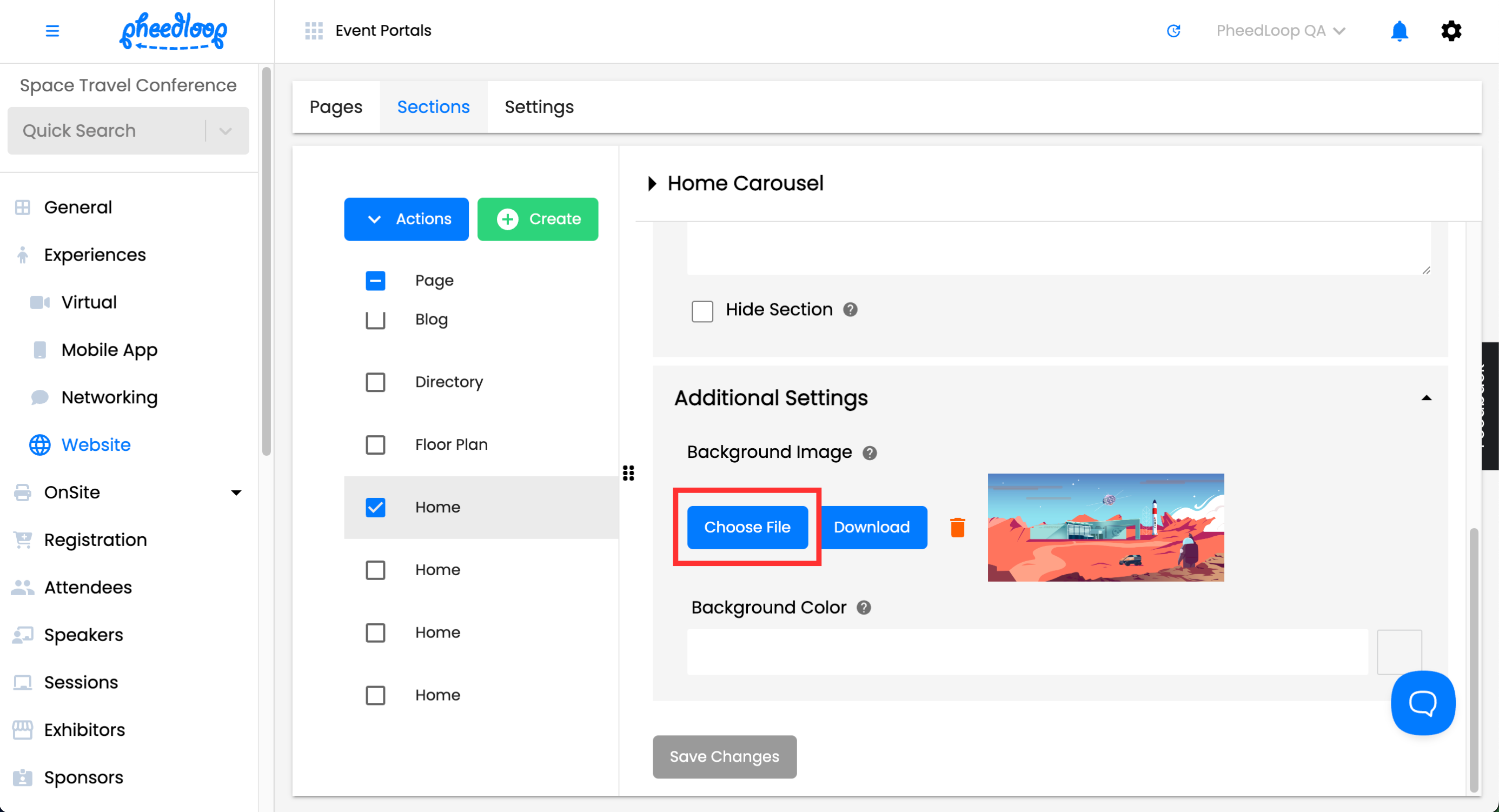Click Background Image help question mark
The width and height of the screenshot is (1499, 812).
pyautogui.click(x=870, y=452)
